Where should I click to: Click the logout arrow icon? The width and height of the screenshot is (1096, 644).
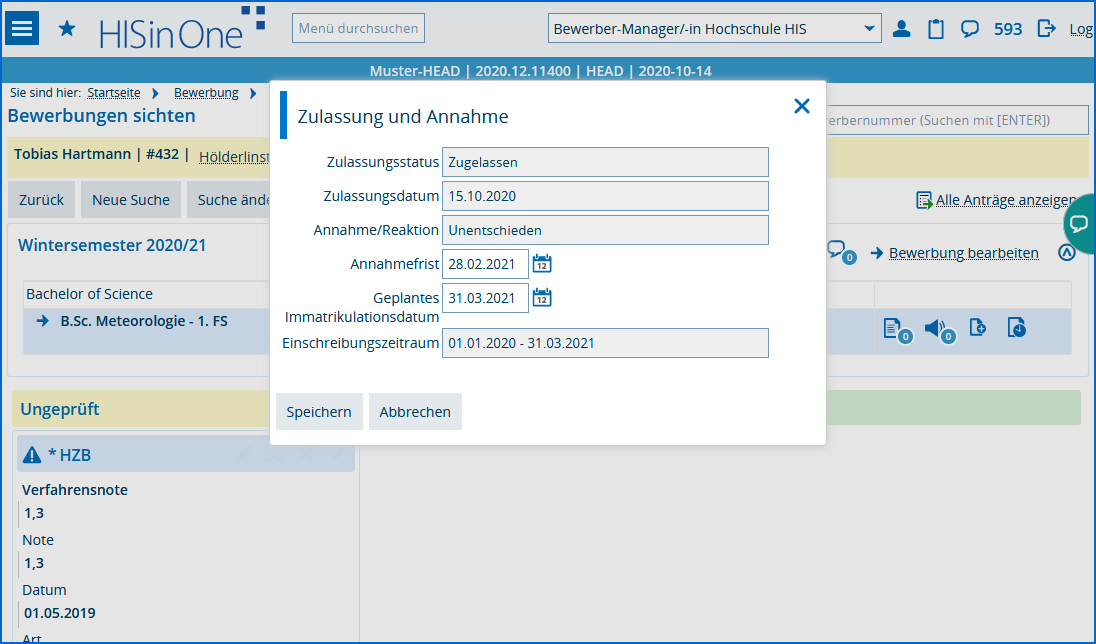point(1046,29)
